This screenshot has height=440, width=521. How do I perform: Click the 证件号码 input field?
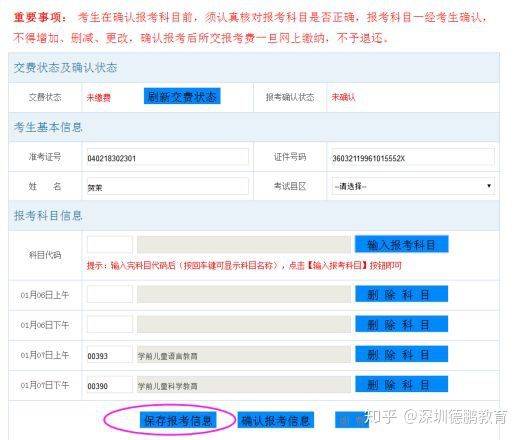click(x=413, y=157)
